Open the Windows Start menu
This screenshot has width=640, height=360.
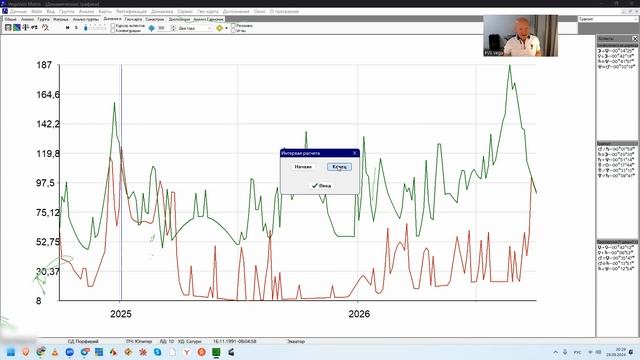pos(11,352)
